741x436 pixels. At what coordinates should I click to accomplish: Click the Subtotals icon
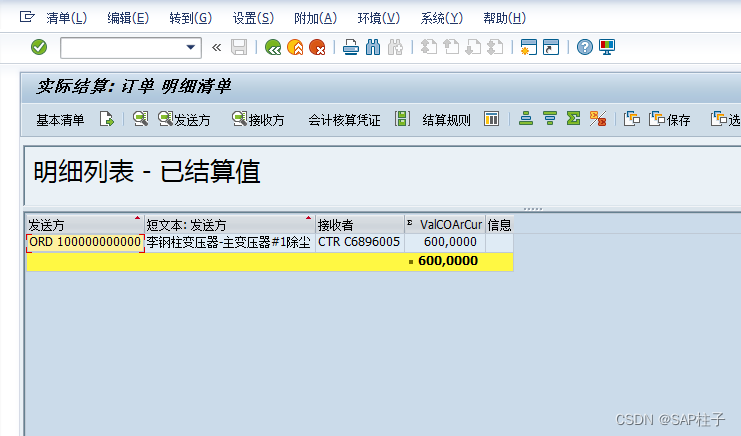pos(598,119)
